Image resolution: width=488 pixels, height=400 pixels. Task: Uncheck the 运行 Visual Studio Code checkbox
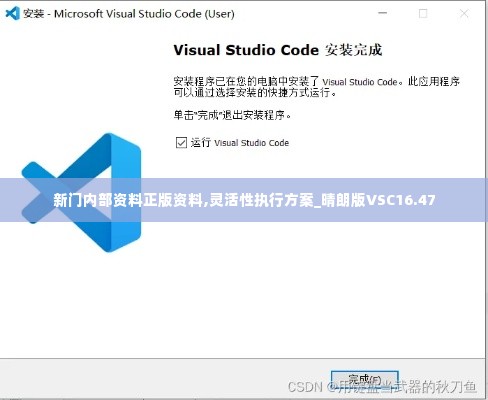(181, 143)
